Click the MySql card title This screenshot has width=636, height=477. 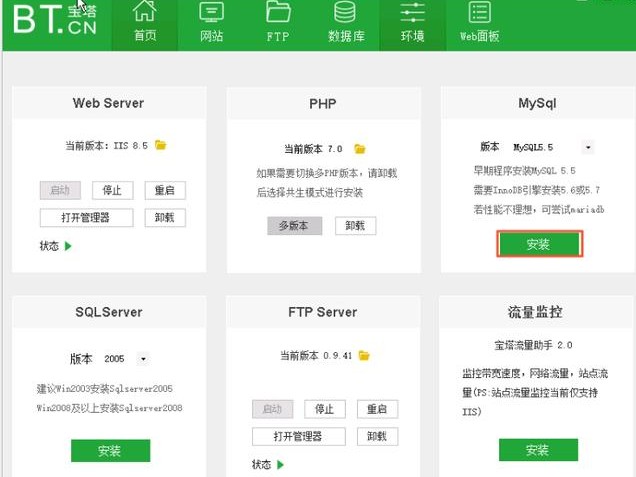(x=537, y=103)
